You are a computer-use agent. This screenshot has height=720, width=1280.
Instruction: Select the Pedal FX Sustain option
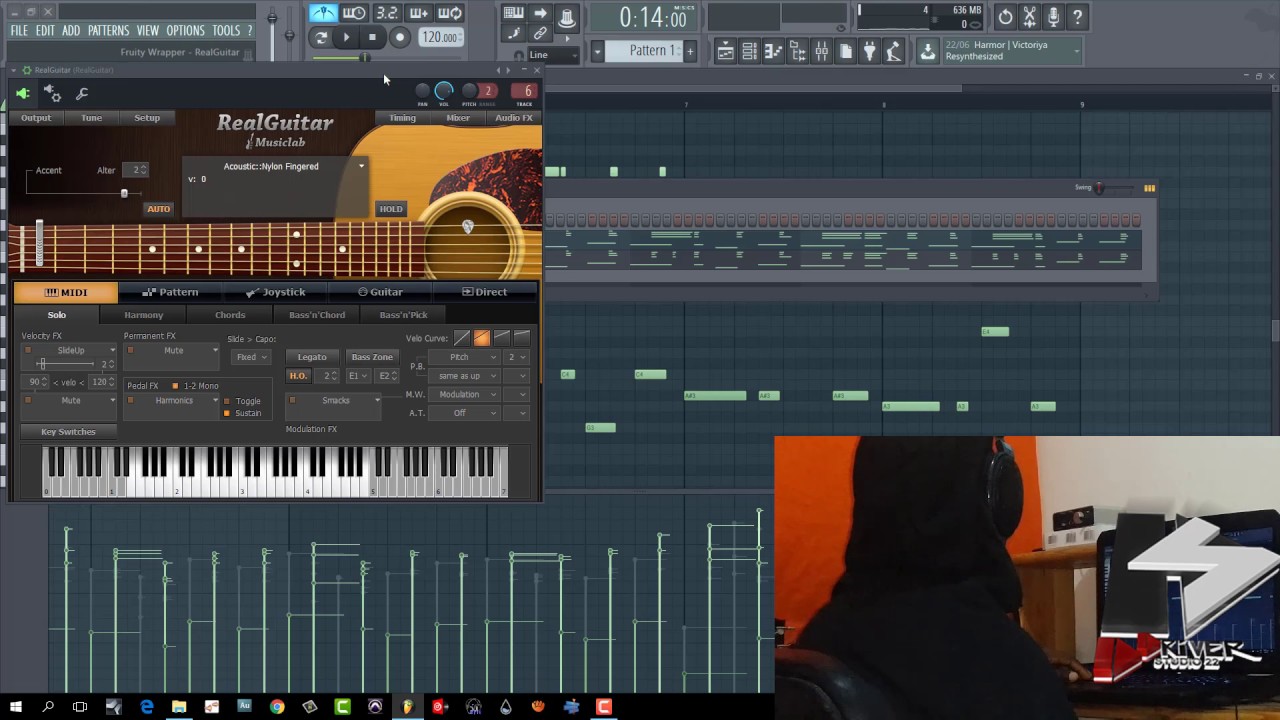227,413
